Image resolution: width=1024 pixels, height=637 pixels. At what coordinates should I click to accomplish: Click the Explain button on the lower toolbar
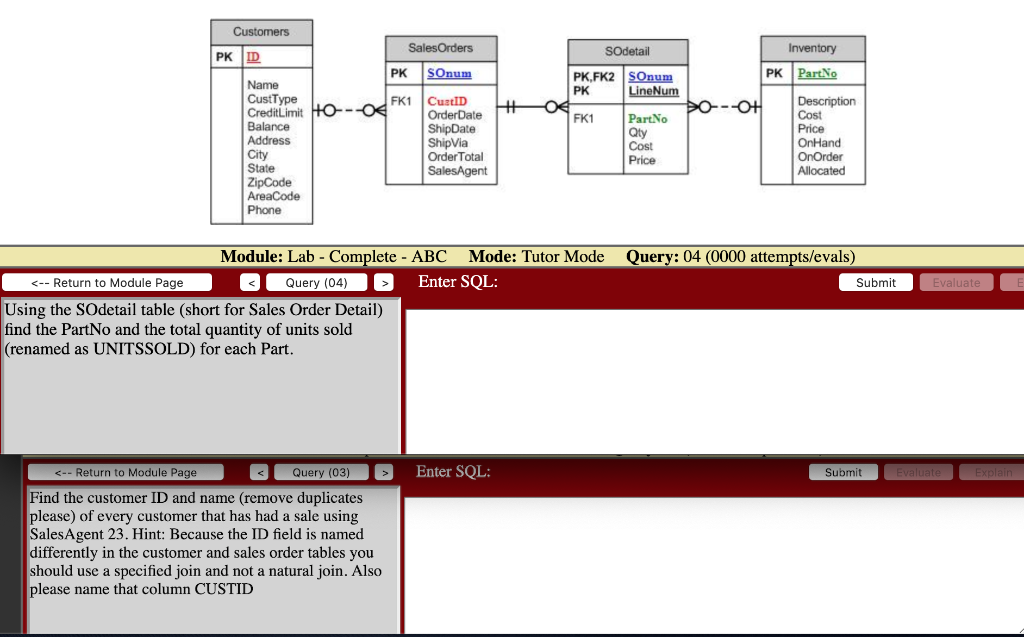point(994,471)
